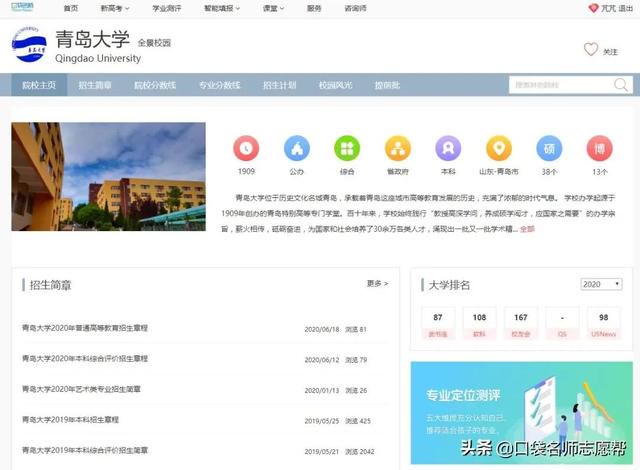Open 青岛大学2020年本科综合评价招生章程
The height and width of the screenshot is (470, 640).
pos(85,359)
